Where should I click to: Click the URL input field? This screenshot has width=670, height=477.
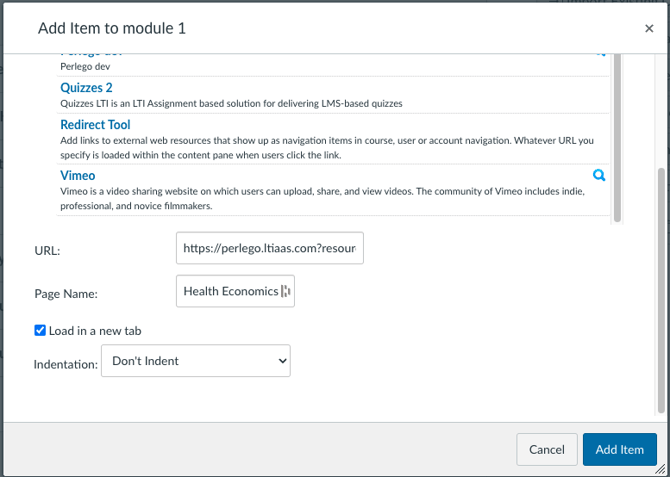pyautogui.click(x=269, y=248)
